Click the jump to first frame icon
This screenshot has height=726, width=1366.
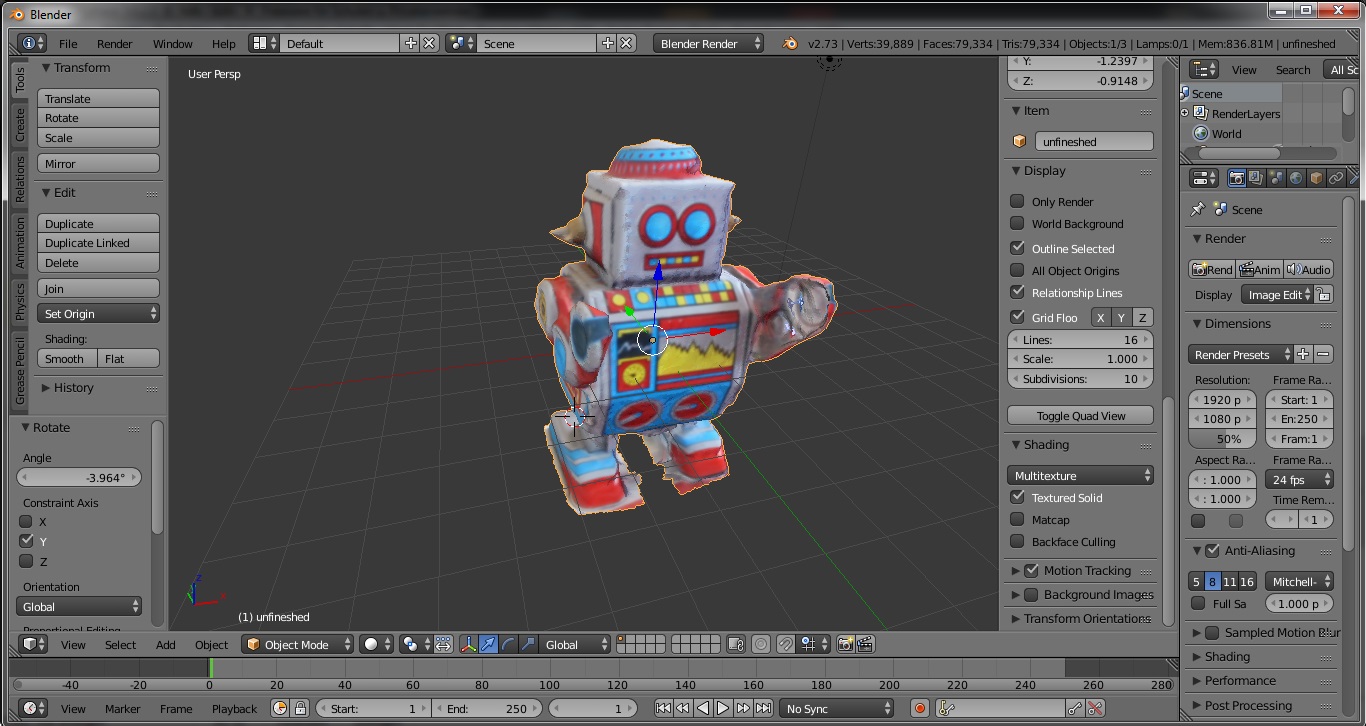pyautogui.click(x=663, y=709)
